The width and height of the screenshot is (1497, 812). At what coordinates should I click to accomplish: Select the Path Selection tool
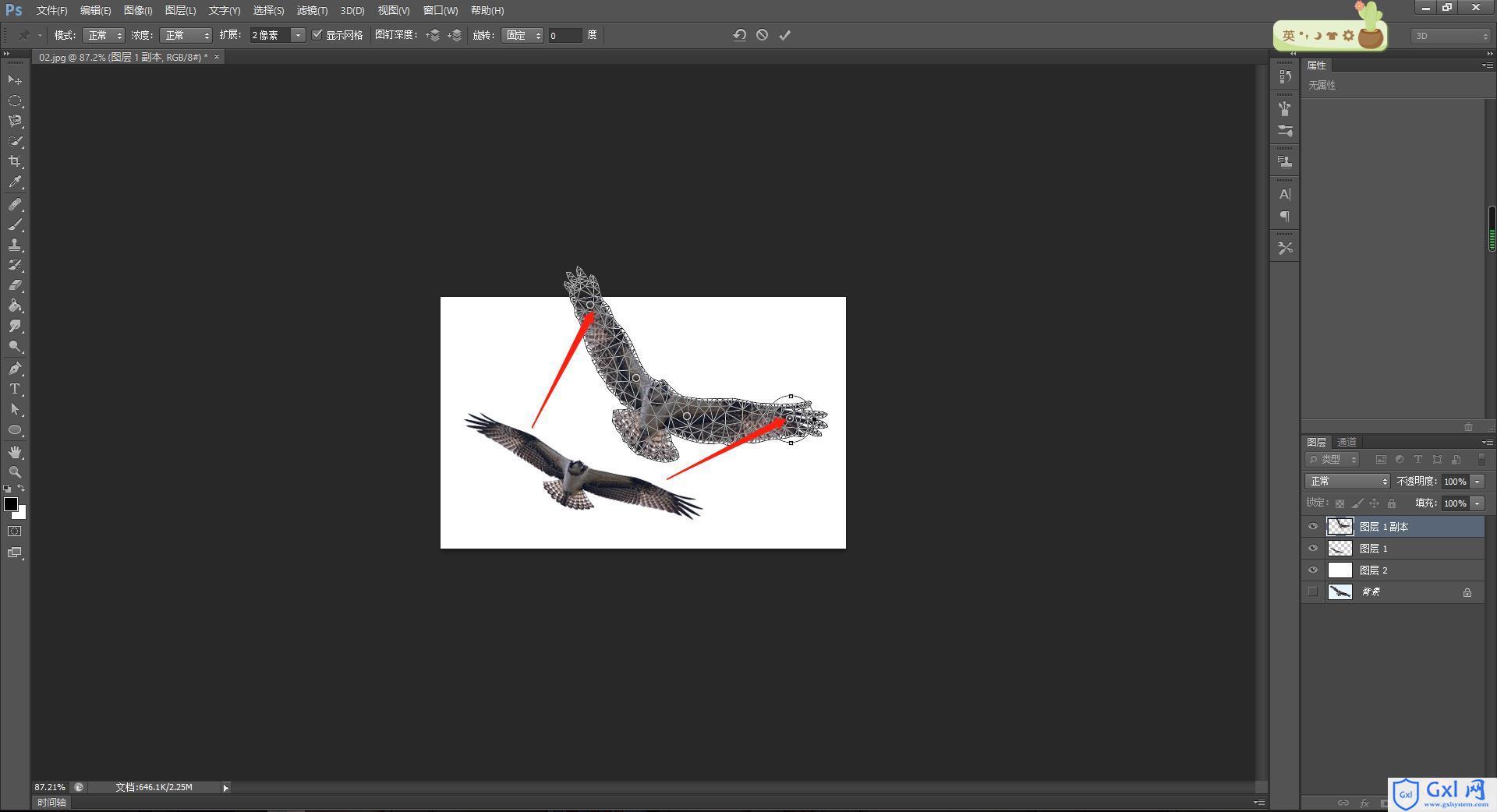pyautogui.click(x=15, y=409)
